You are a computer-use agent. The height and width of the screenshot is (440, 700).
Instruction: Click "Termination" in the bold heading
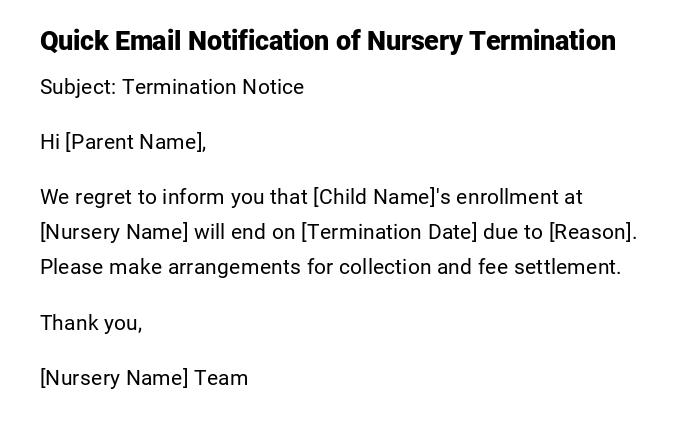543,41
